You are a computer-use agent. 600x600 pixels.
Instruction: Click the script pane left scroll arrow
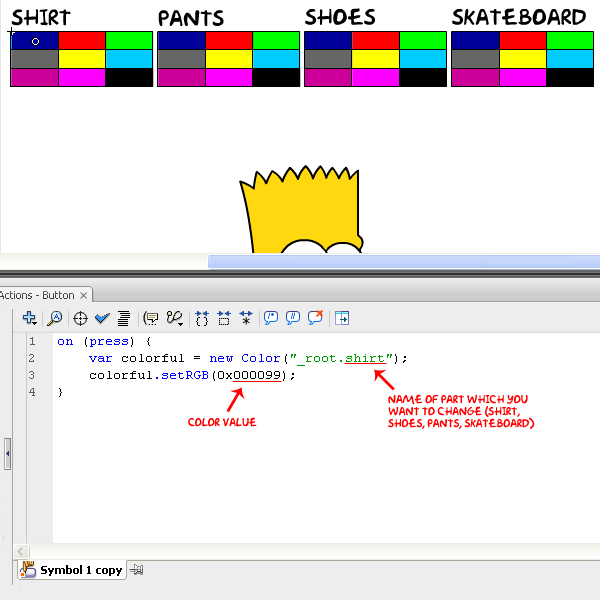pyautogui.click(x=20, y=551)
